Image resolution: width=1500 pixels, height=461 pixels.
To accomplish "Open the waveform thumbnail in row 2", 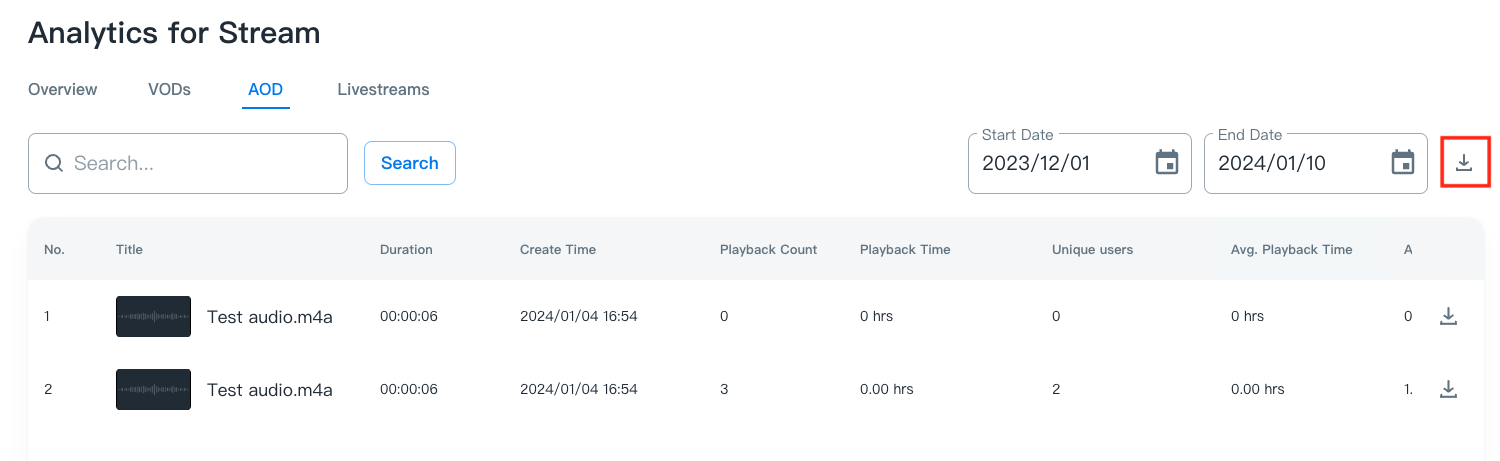I will coord(153,389).
